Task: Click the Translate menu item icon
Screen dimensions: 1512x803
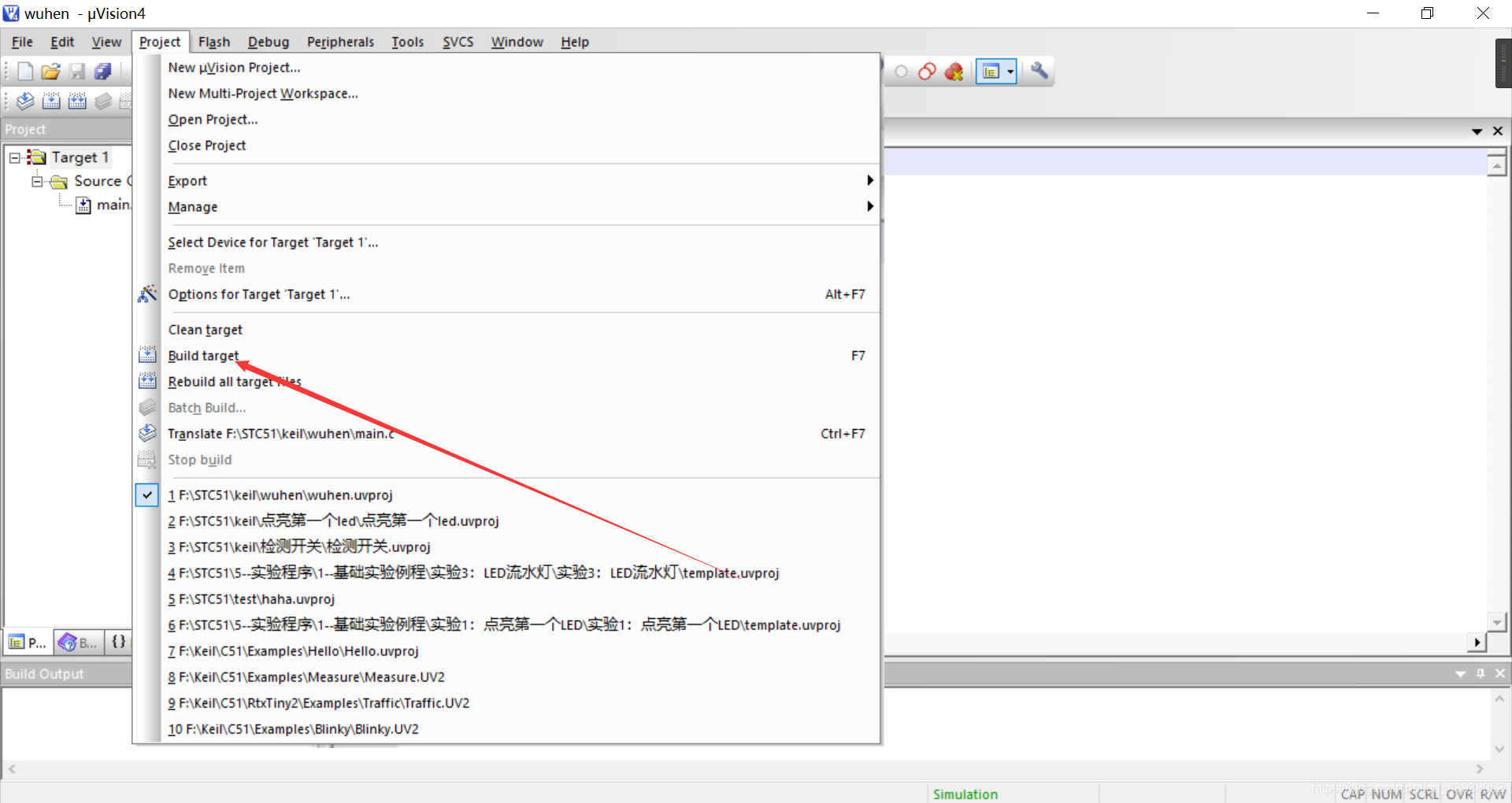Action: coord(147,434)
